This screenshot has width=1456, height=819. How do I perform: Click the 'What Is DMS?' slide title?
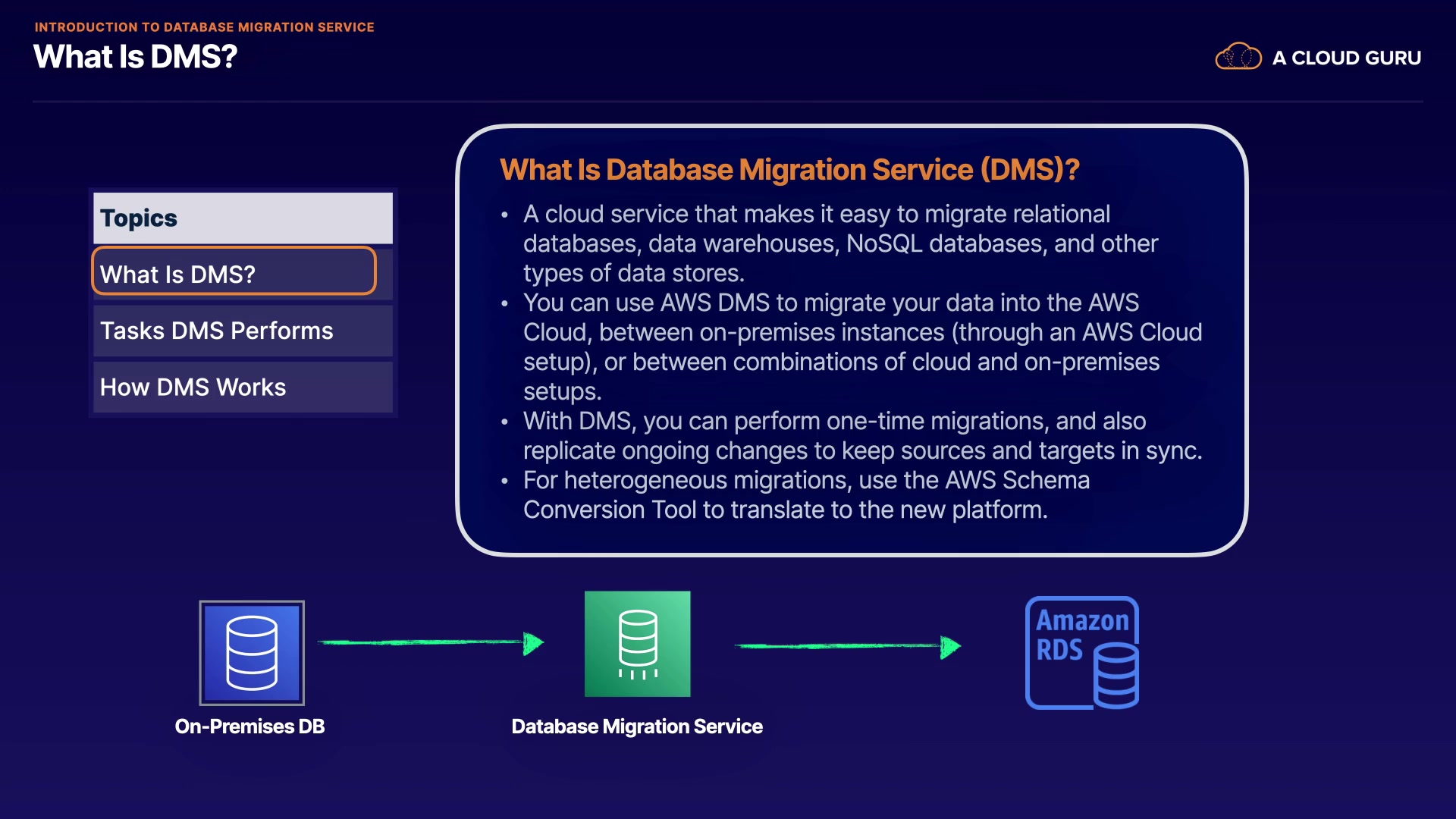point(136,57)
